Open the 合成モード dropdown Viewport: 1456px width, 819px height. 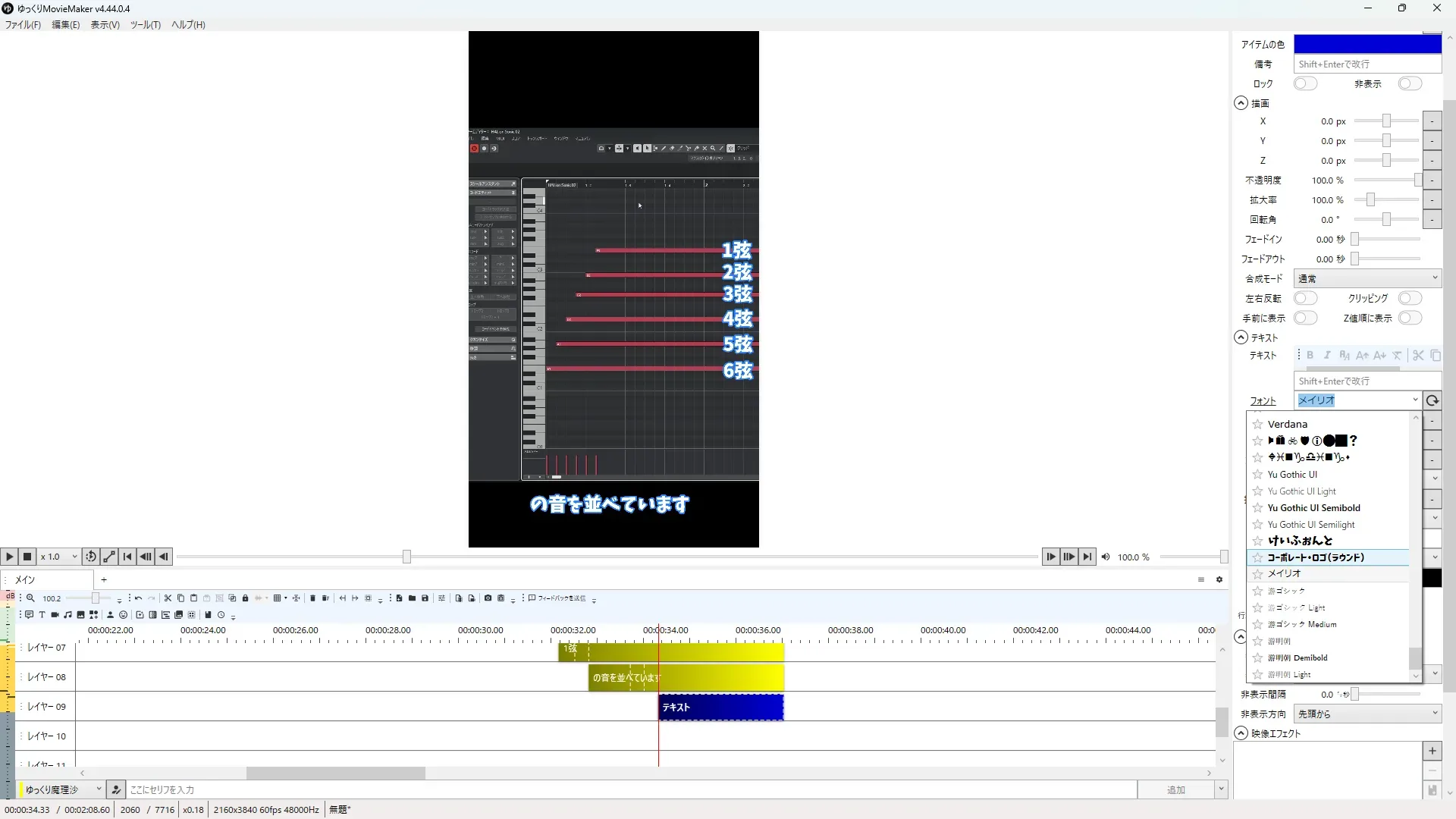point(1367,278)
